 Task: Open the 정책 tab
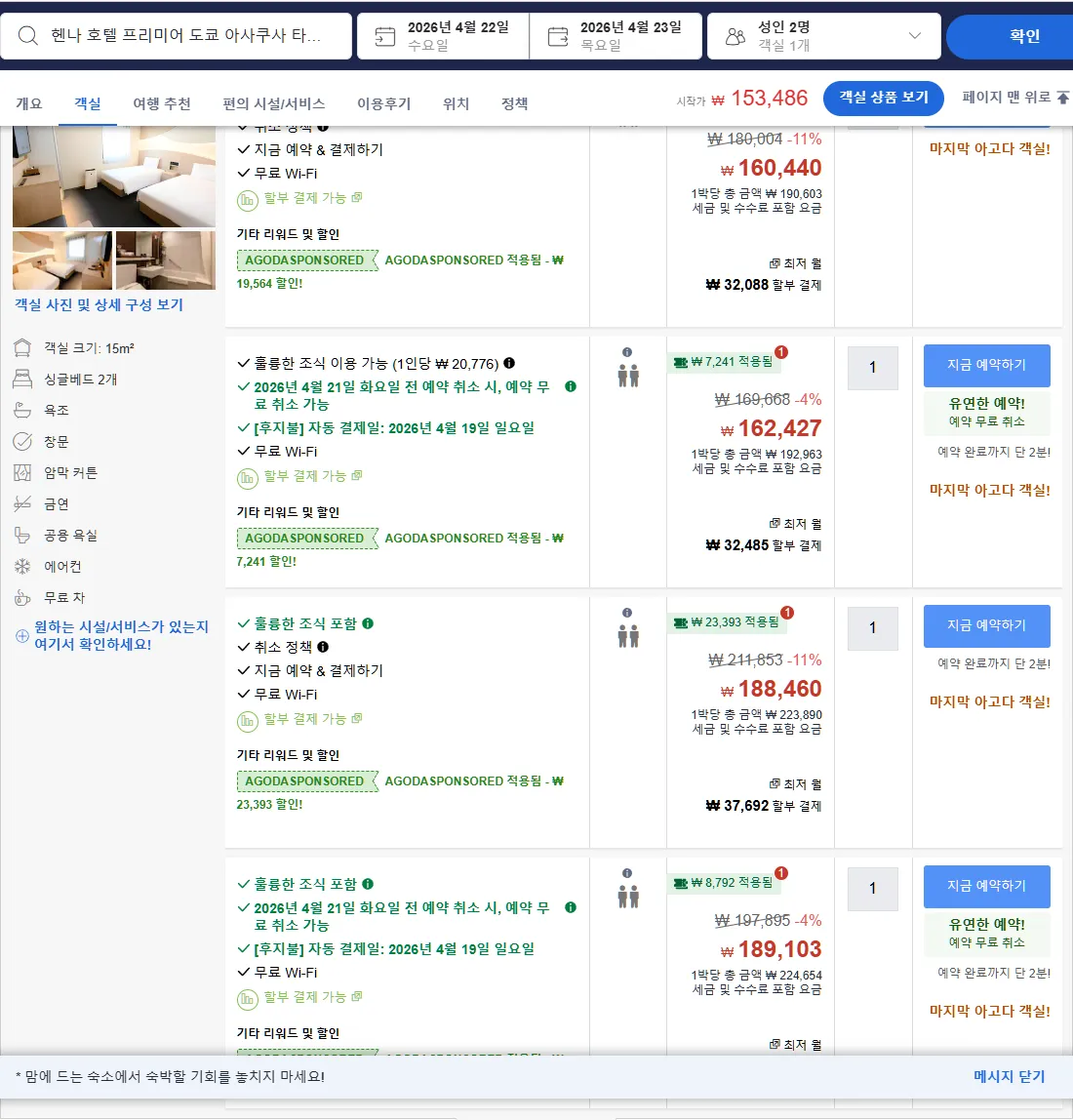point(514,103)
